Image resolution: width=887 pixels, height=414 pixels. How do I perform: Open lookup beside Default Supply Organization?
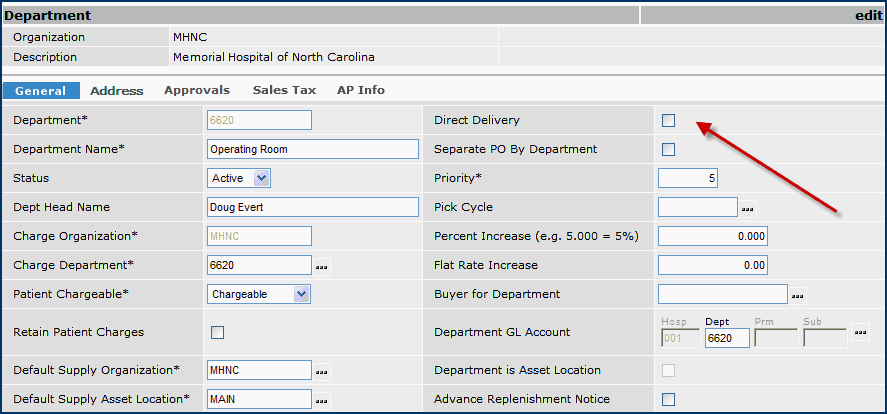tap(322, 371)
